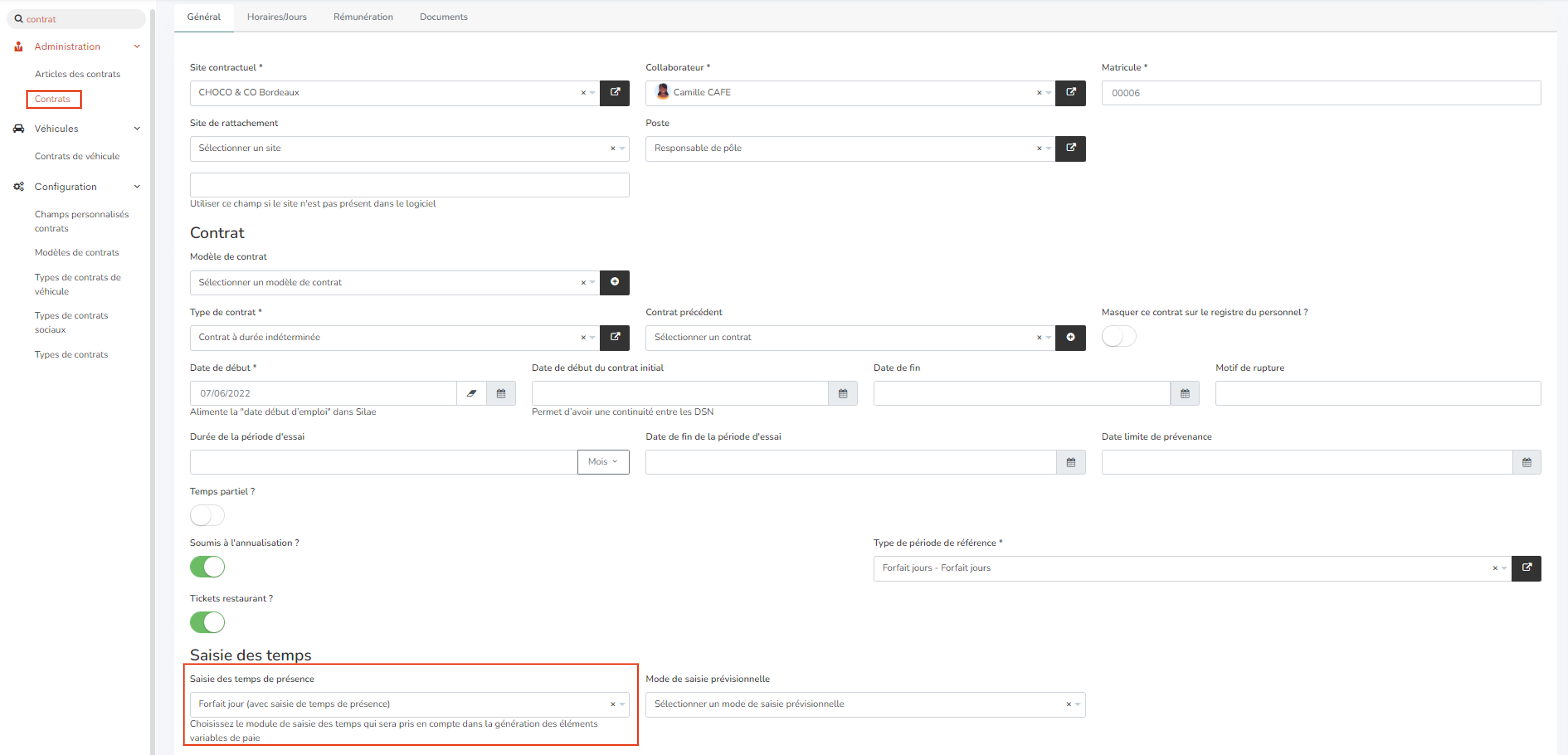Screen dimensions: 1568x755
Task: Switch to the Documents tab
Action: [x=443, y=16]
